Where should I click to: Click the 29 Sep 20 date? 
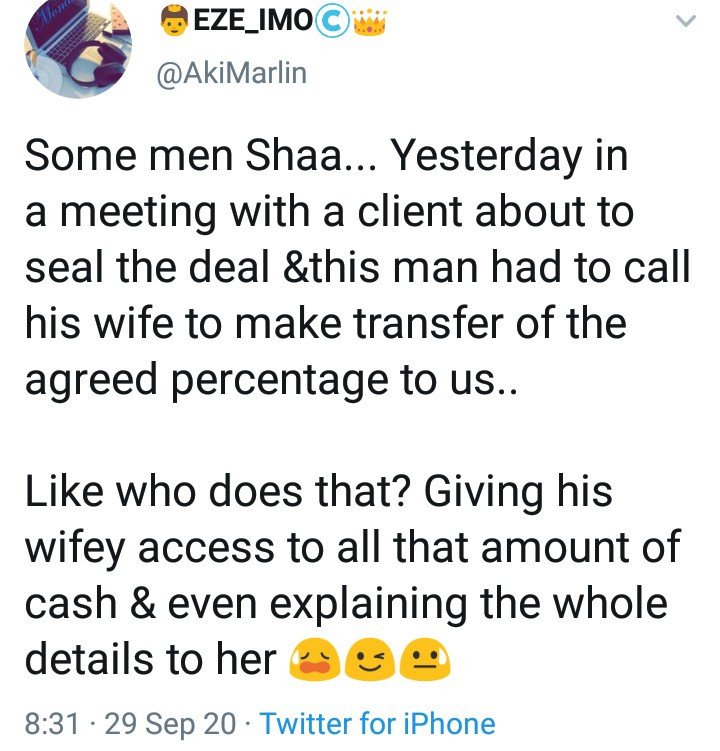(x=170, y=724)
